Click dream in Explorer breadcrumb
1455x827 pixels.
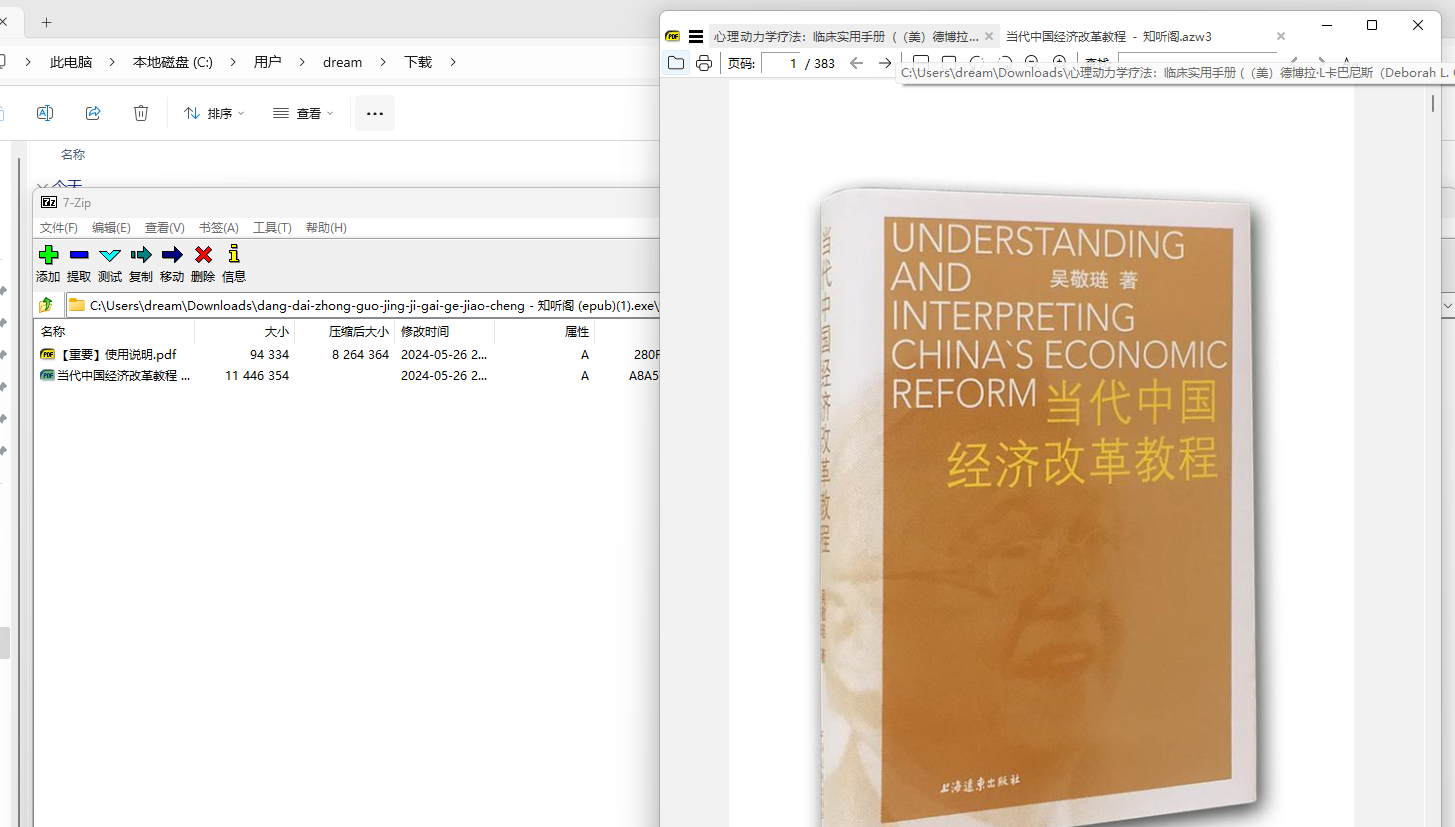pyautogui.click(x=342, y=62)
